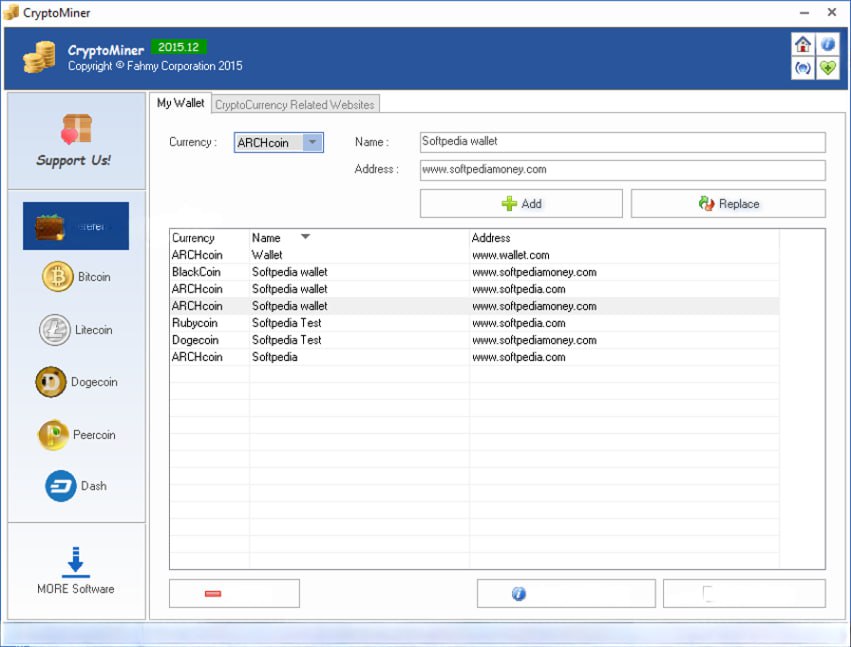This screenshot has width=851, height=647.
Task: Select Litecoin from the sidebar
Action: pos(77,330)
